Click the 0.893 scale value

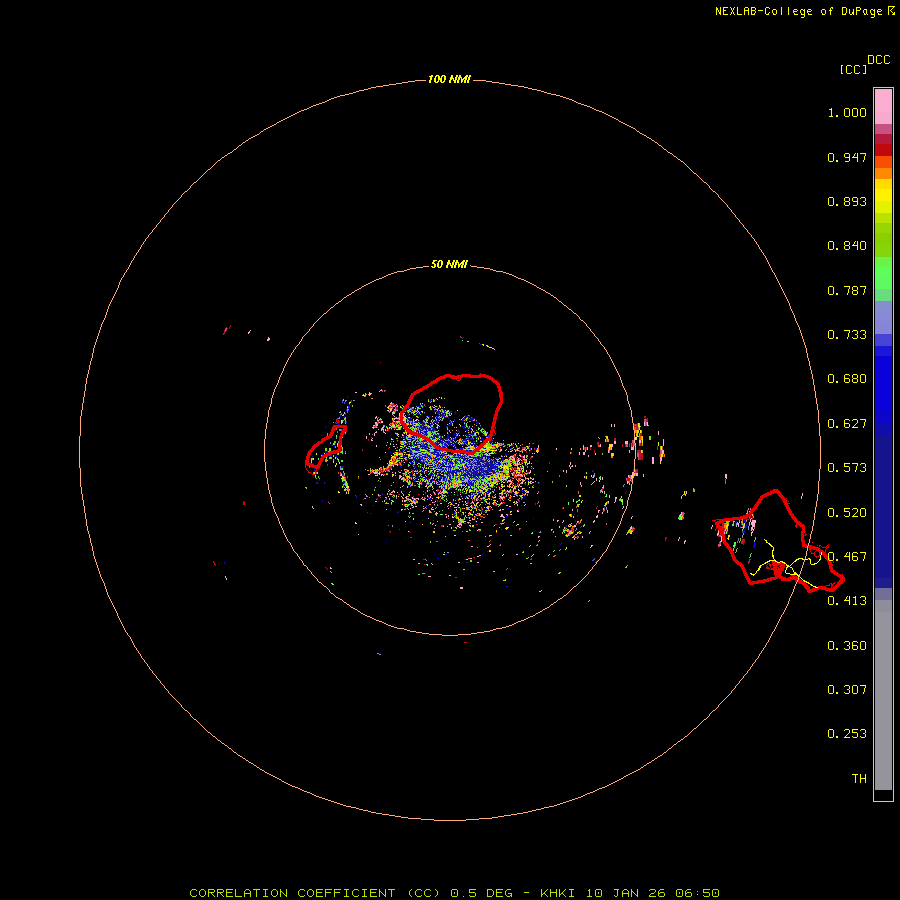tap(847, 201)
